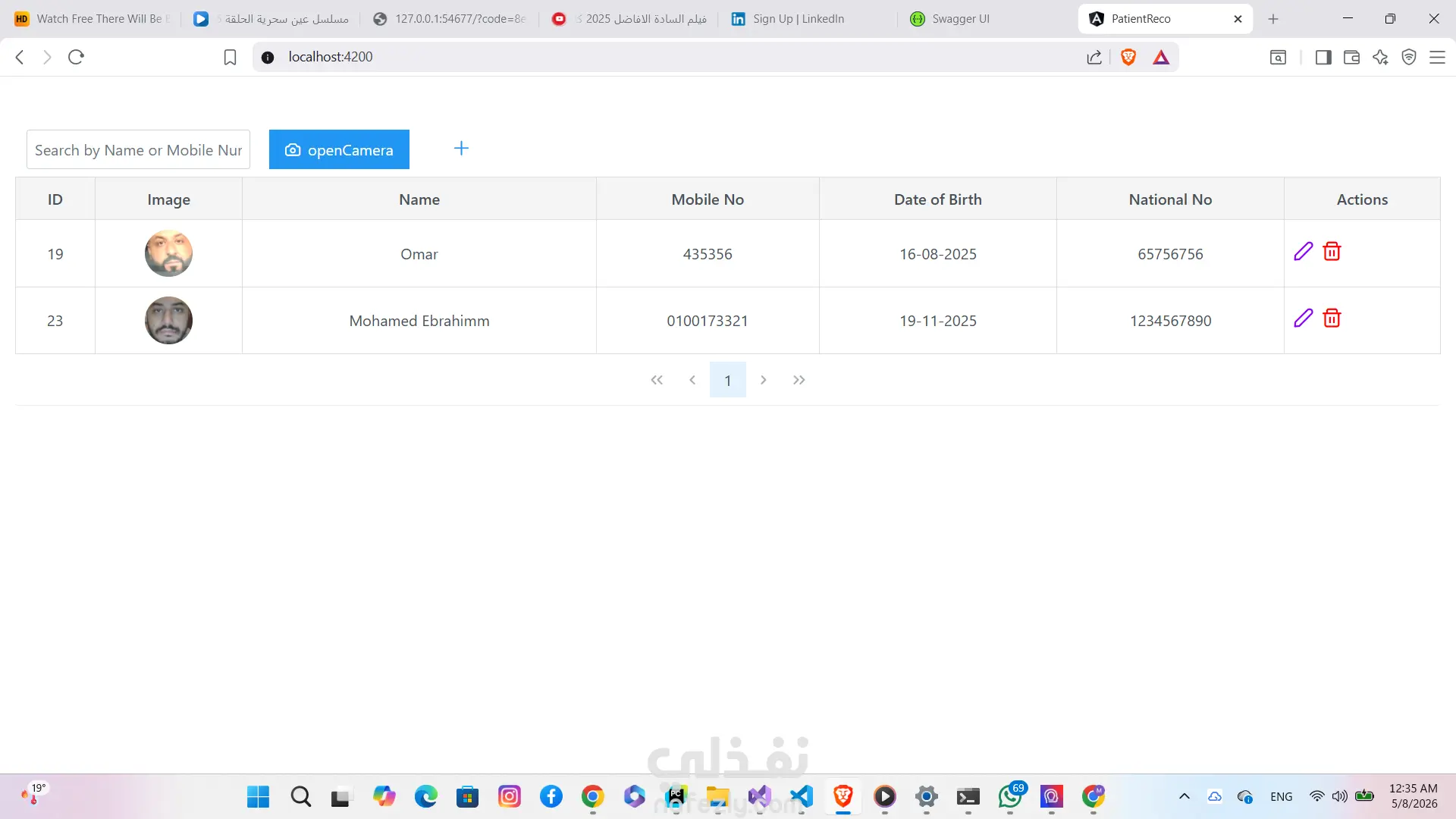Open Brave VPN icon
Screen dimensions: 1456x819
point(1409,57)
